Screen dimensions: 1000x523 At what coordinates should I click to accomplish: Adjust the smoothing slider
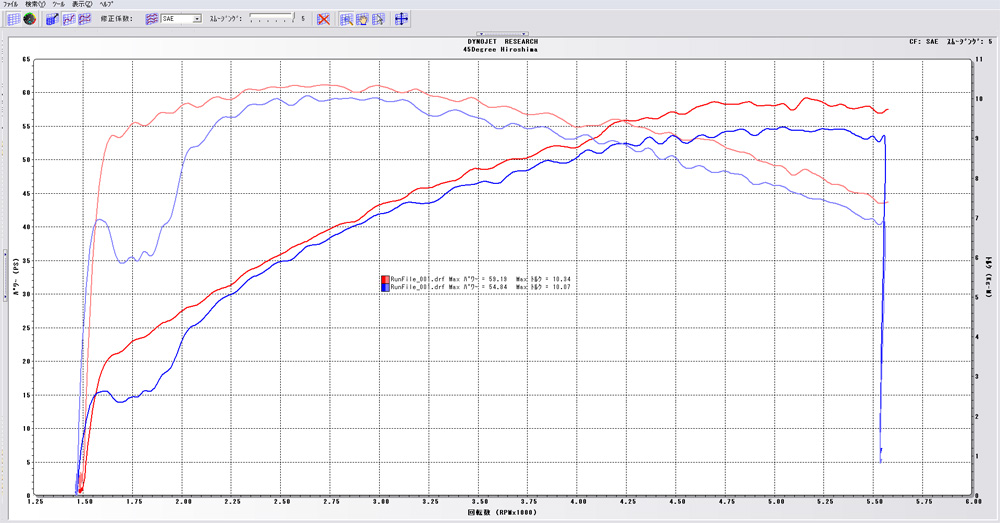tap(270, 18)
